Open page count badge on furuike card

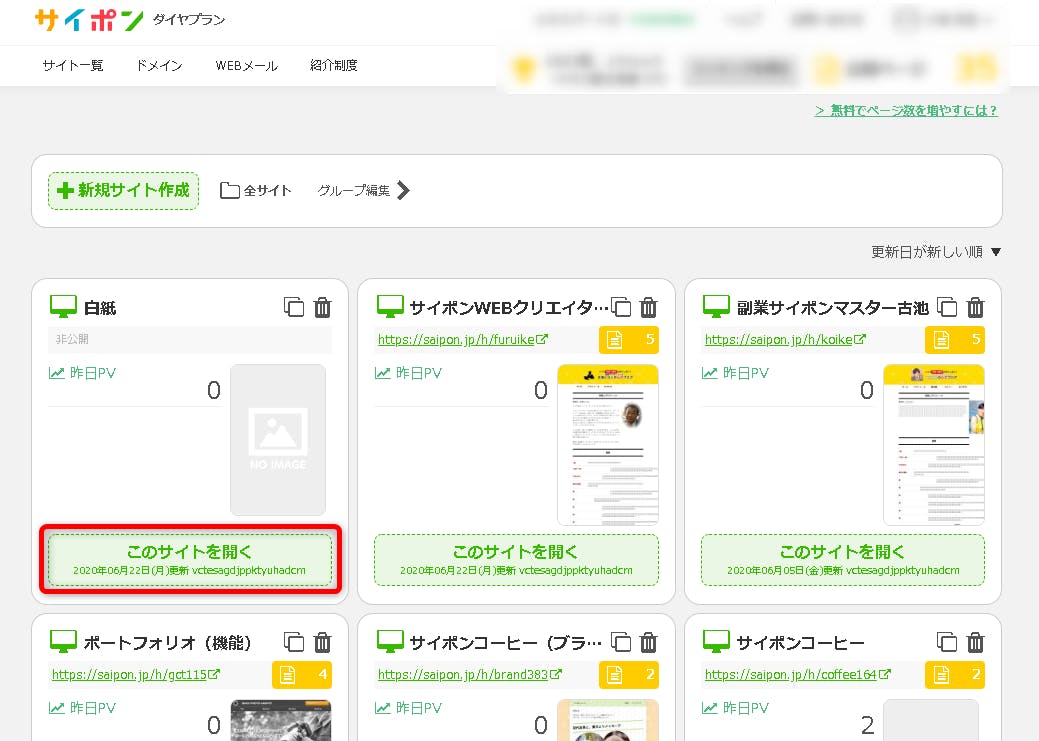(x=628, y=340)
